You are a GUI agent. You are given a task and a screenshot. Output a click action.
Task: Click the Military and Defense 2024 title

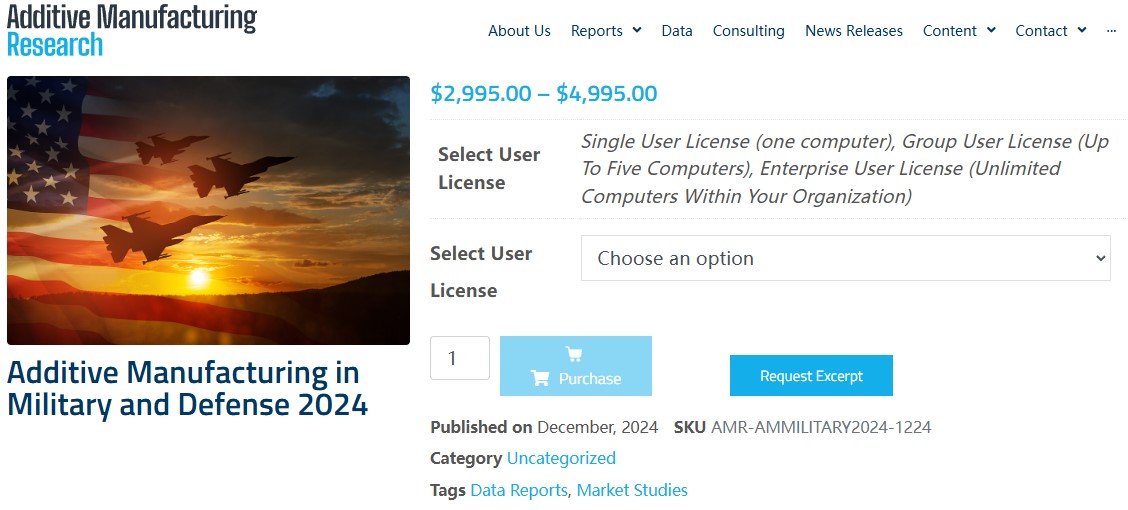tap(187, 389)
